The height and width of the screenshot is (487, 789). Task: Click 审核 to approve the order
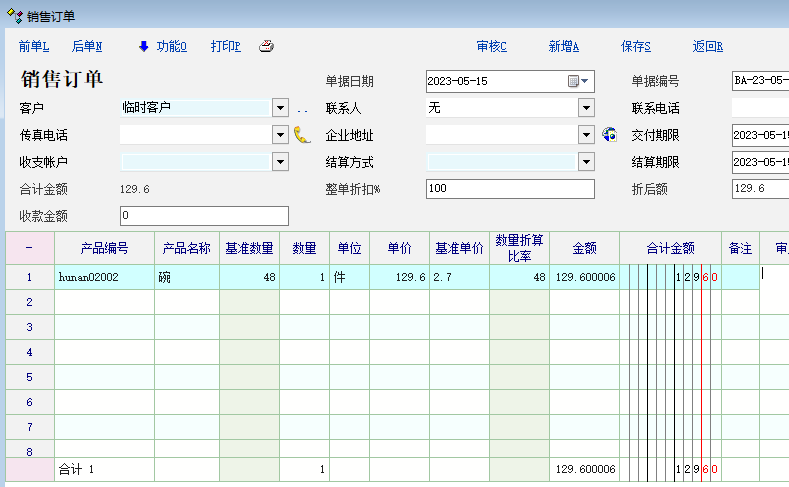(x=492, y=46)
